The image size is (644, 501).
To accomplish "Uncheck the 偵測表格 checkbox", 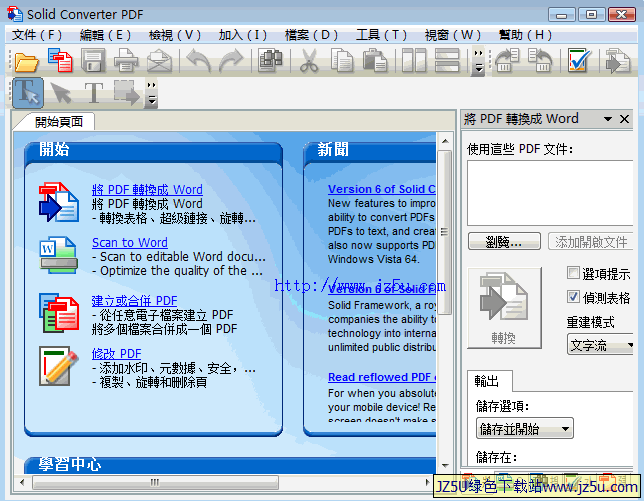I will [x=573, y=296].
